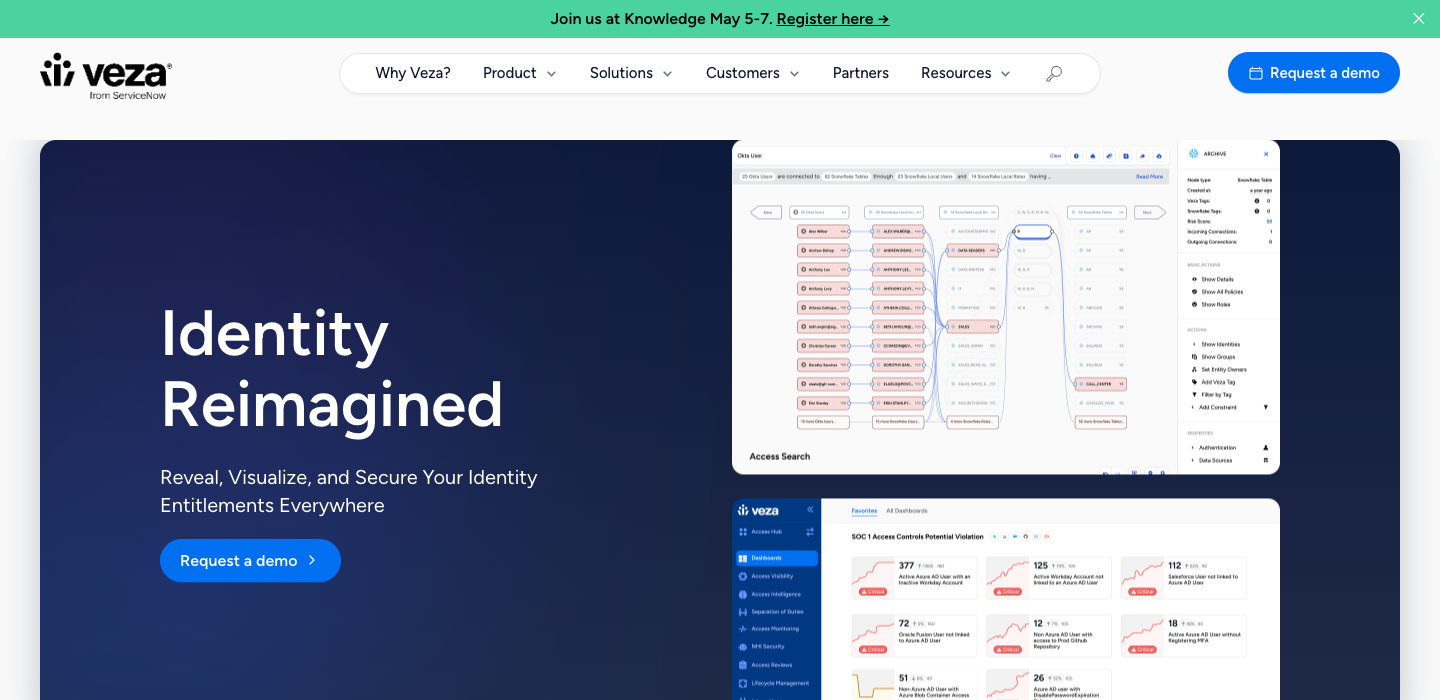
Task: Open the dashboards screenshot image
Action: pos(1006,599)
